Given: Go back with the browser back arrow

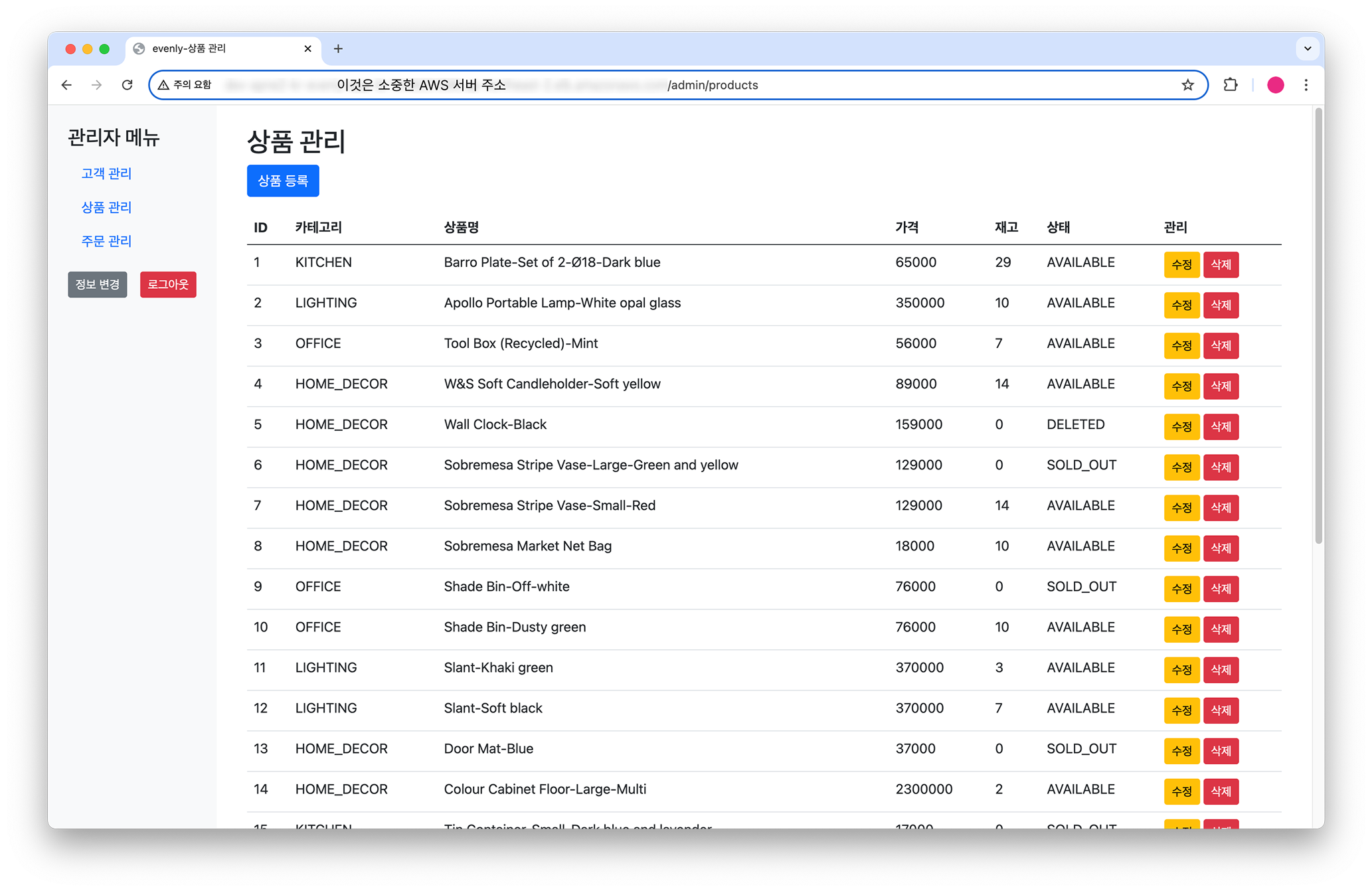Looking at the screenshot, I should [x=66, y=85].
